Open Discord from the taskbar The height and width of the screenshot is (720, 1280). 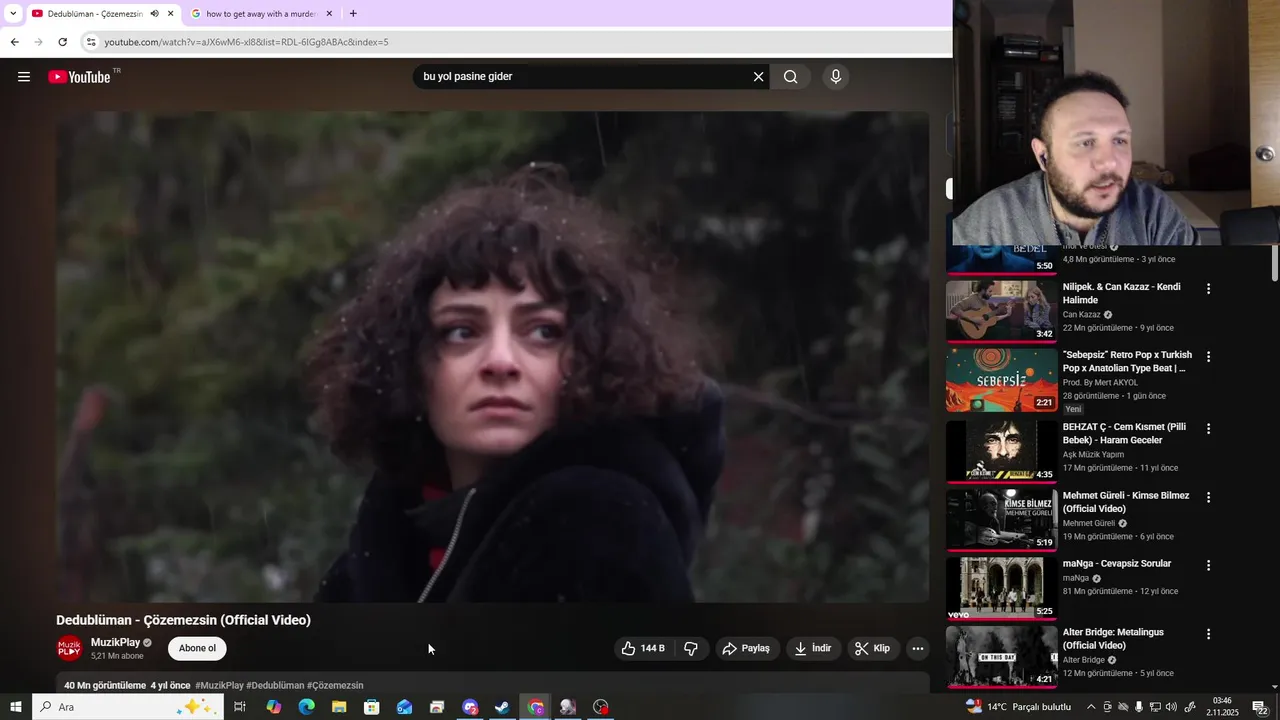pos(470,707)
